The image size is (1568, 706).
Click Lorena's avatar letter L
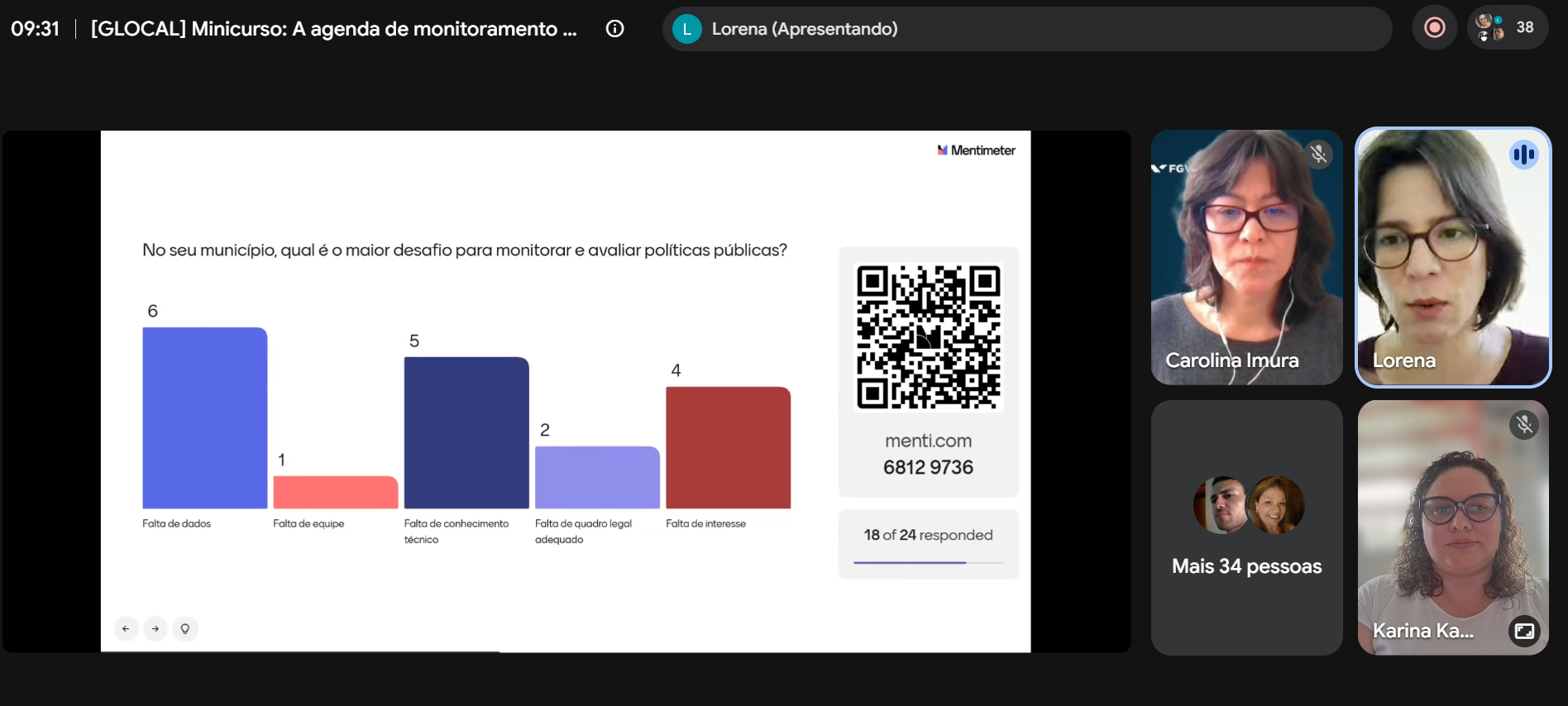coord(686,29)
